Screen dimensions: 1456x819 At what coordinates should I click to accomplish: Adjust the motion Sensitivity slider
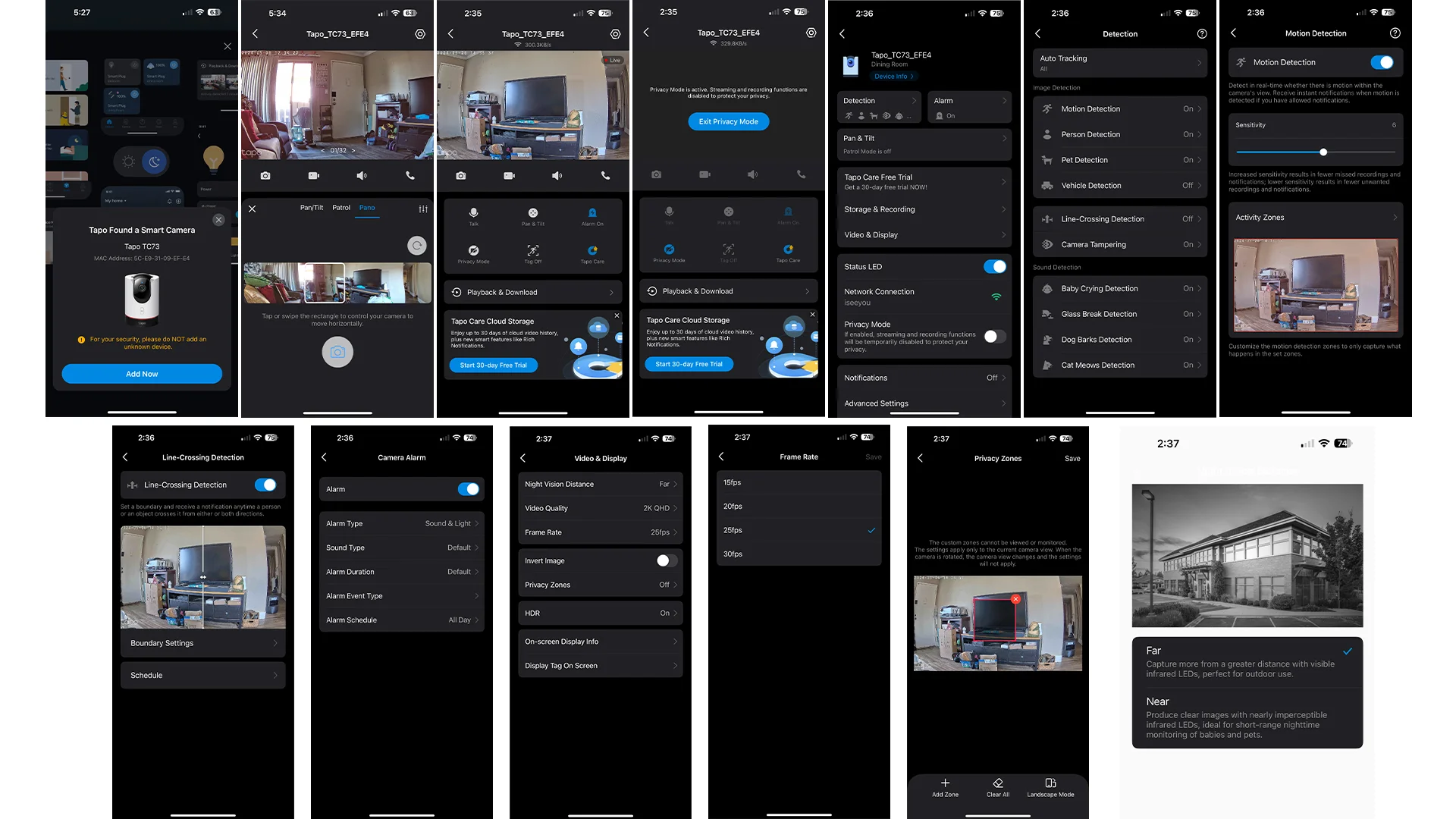[x=1323, y=152]
